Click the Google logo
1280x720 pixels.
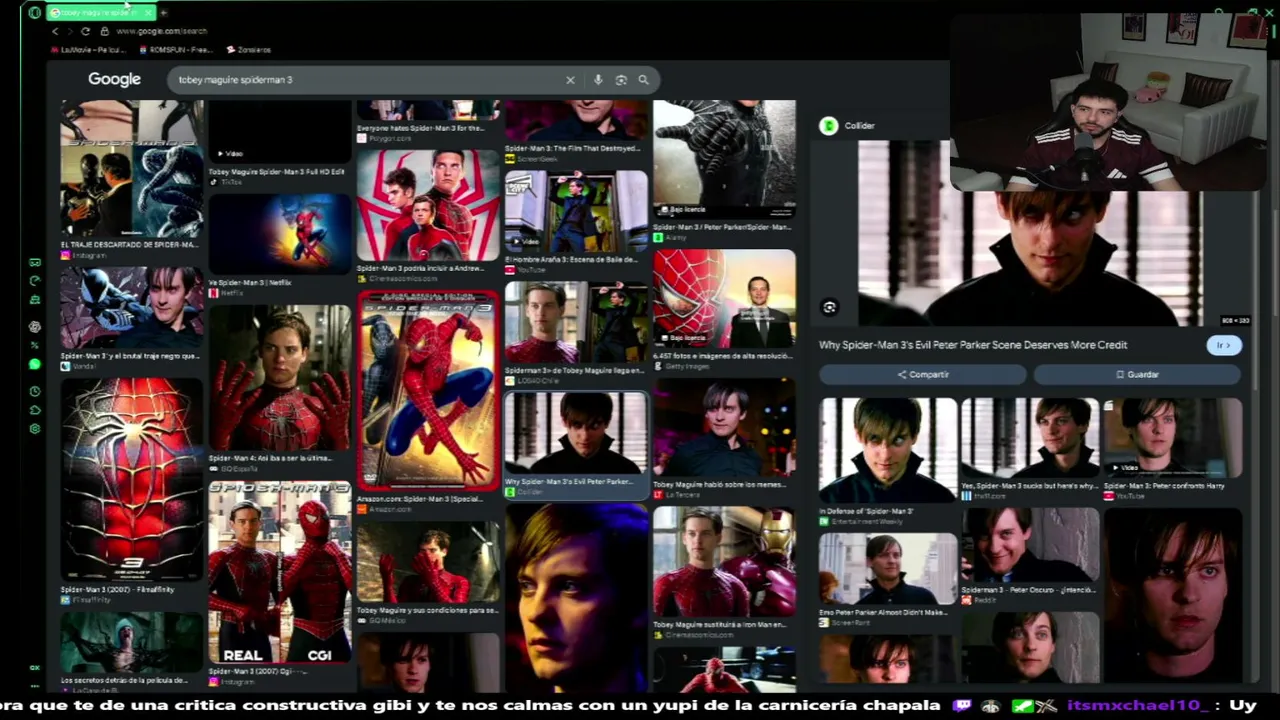click(x=114, y=79)
